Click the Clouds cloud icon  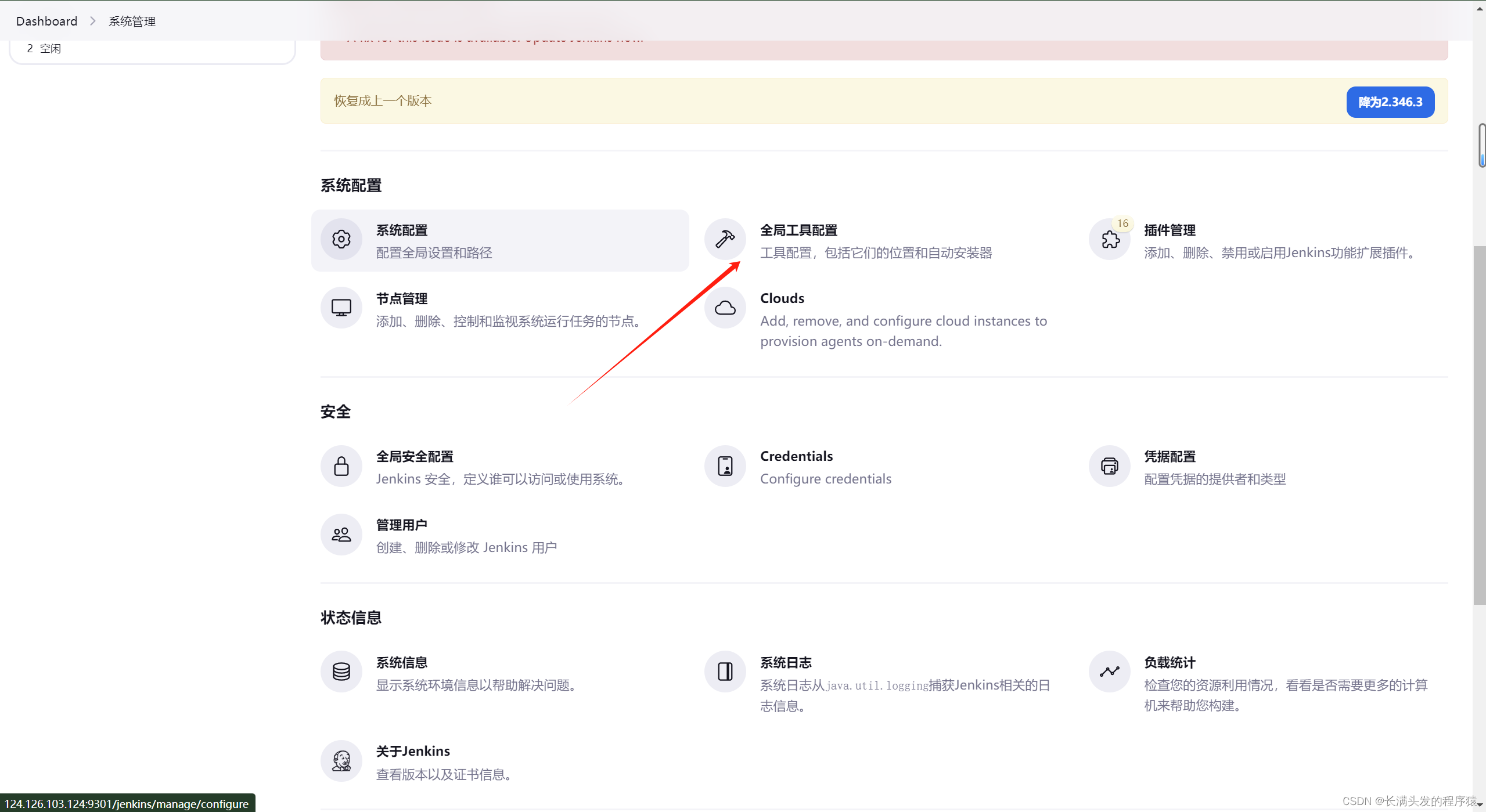[x=725, y=308]
